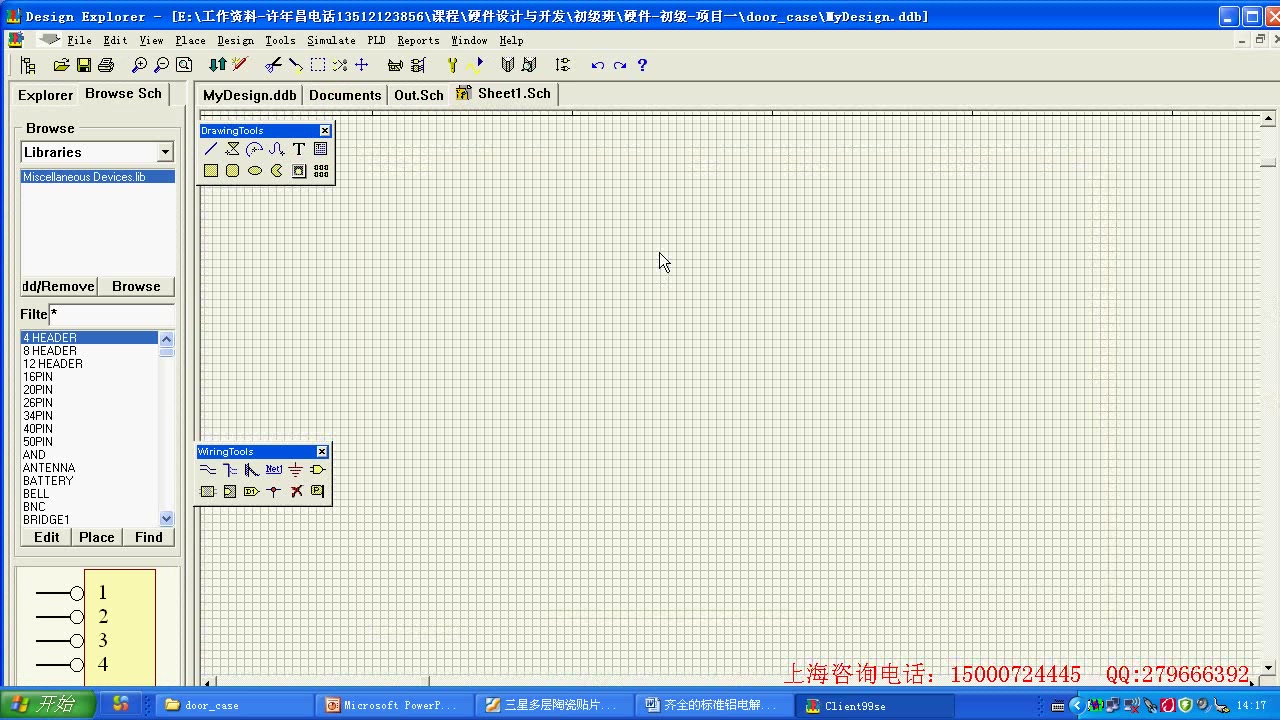This screenshot has height=720, width=1280.
Task: Open the File menu
Action: 79,40
